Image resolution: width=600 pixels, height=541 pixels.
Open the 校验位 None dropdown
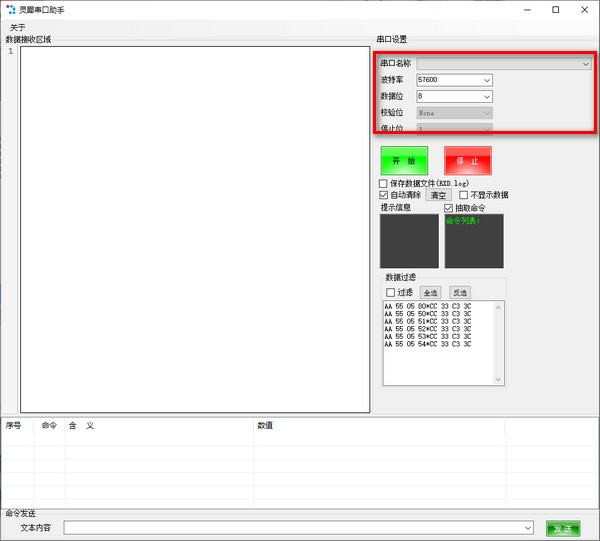(x=454, y=113)
